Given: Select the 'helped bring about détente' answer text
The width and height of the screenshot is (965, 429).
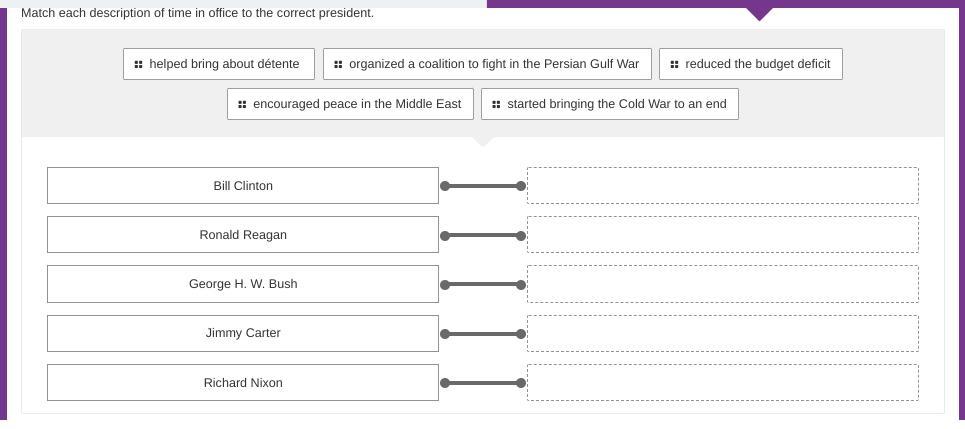Looking at the screenshot, I should pyautogui.click(x=224, y=64).
